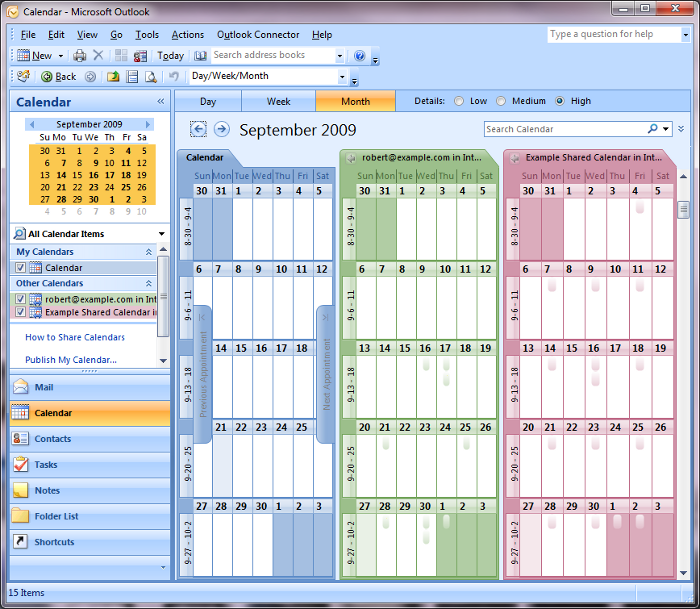Click the Delete X icon in toolbar
The image size is (700, 609).
click(x=98, y=55)
